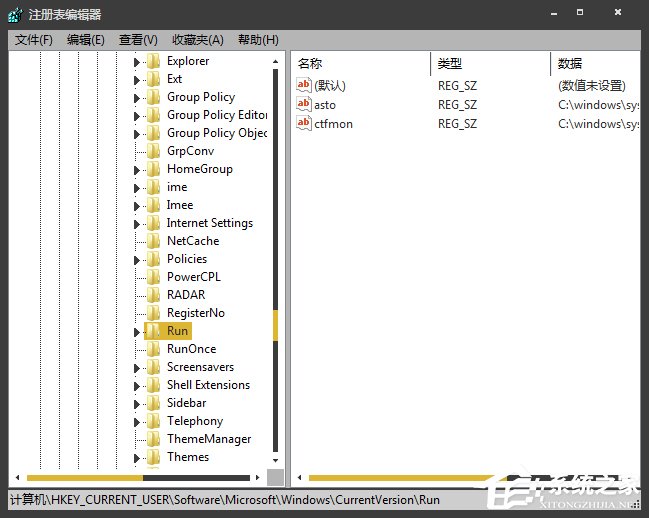Click the tree pane scroll left arrow
This screenshot has height=518, width=649.
pyautogui.click(x=17, y=478)
